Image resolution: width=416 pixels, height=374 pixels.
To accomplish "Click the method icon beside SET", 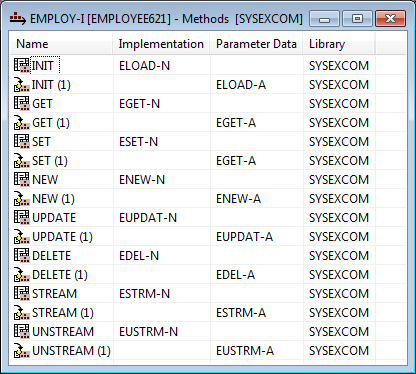I will click(22, 141).
